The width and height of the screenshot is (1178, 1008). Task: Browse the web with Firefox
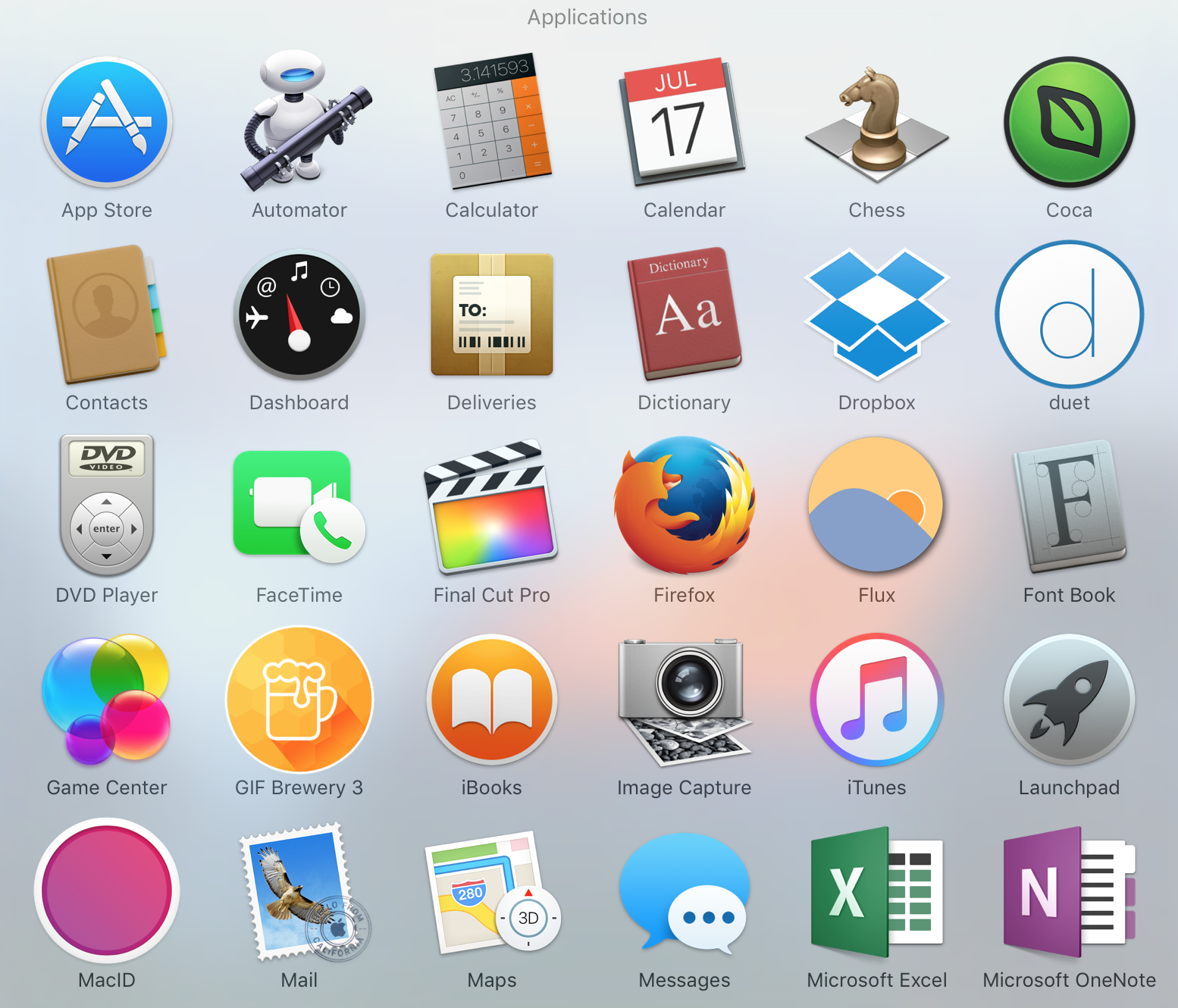684,506
